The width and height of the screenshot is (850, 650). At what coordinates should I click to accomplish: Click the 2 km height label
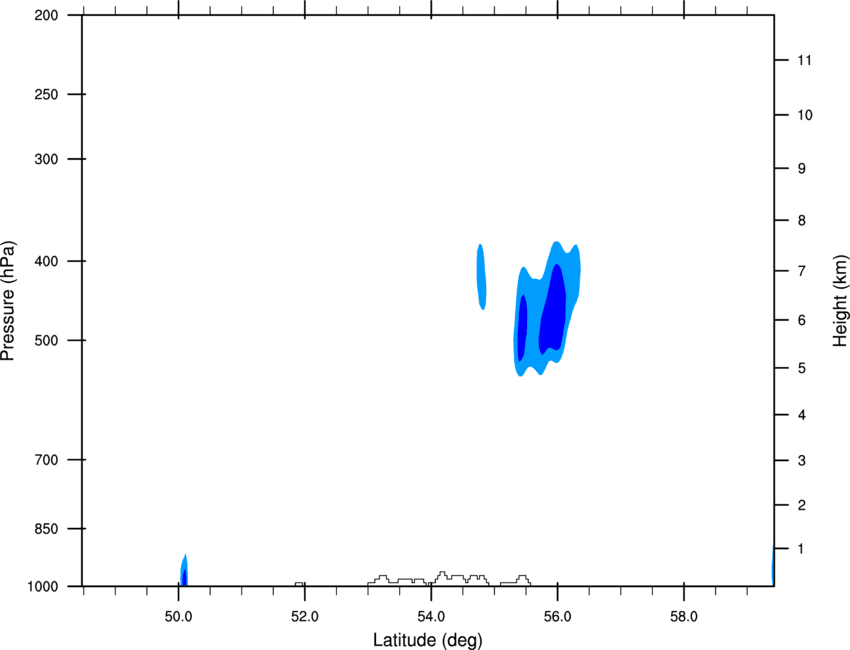tap(801, 505)
